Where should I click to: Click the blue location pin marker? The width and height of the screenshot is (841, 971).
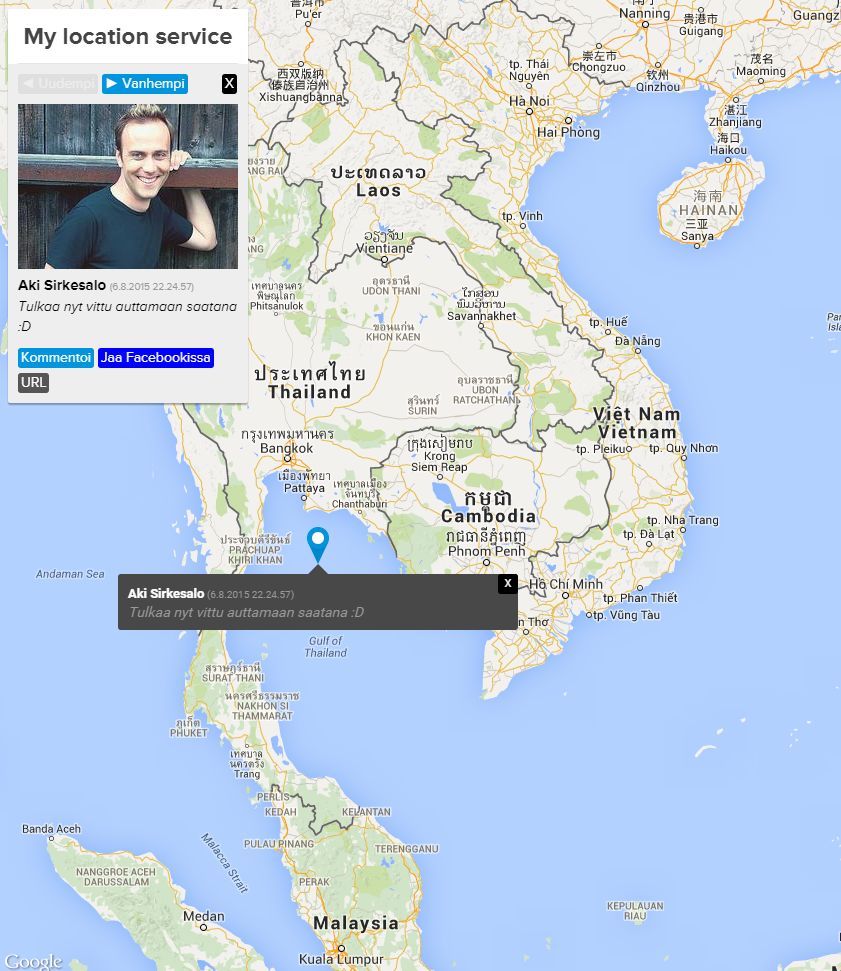tap(318, 544)
